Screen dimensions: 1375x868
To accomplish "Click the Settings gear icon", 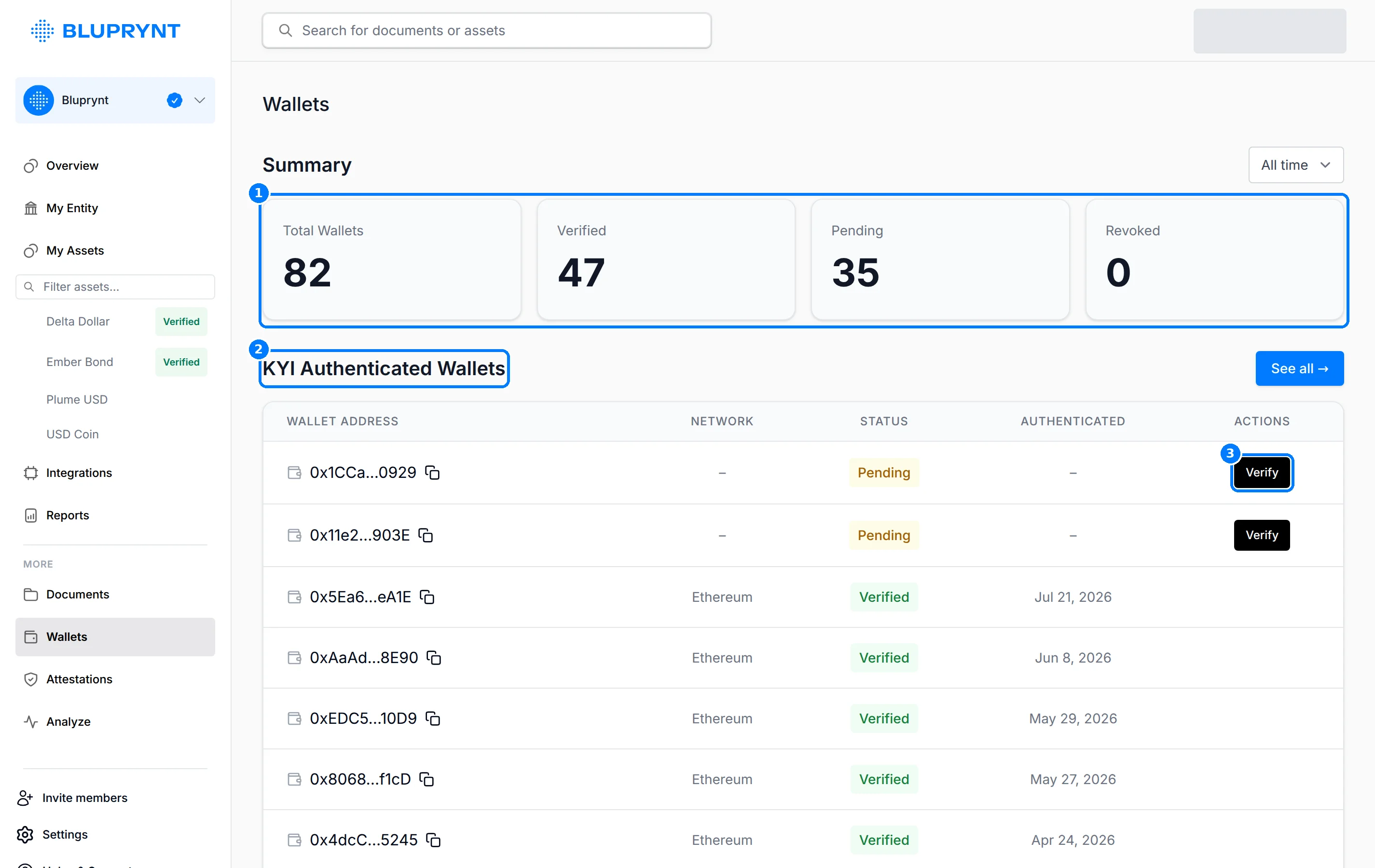I will pyautogui.click(x=25, y=834).
